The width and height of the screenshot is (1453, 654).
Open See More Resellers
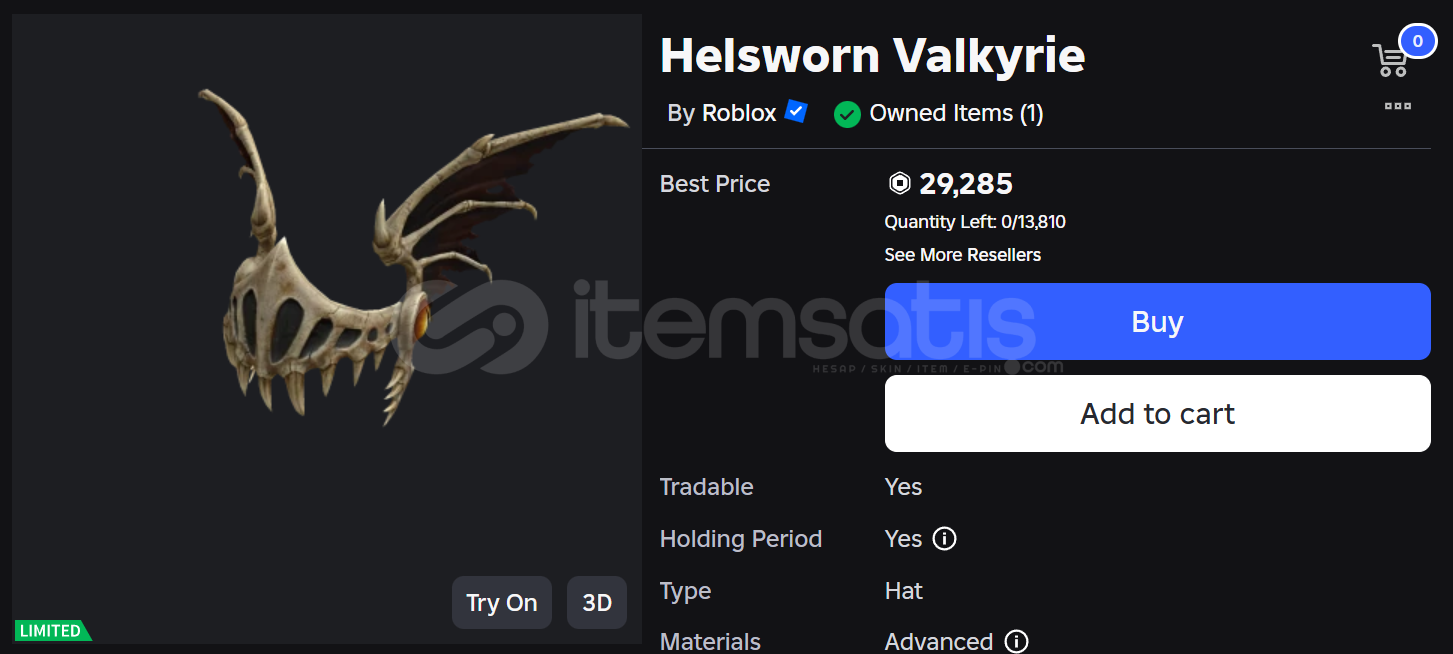click(x=962, y=255)
